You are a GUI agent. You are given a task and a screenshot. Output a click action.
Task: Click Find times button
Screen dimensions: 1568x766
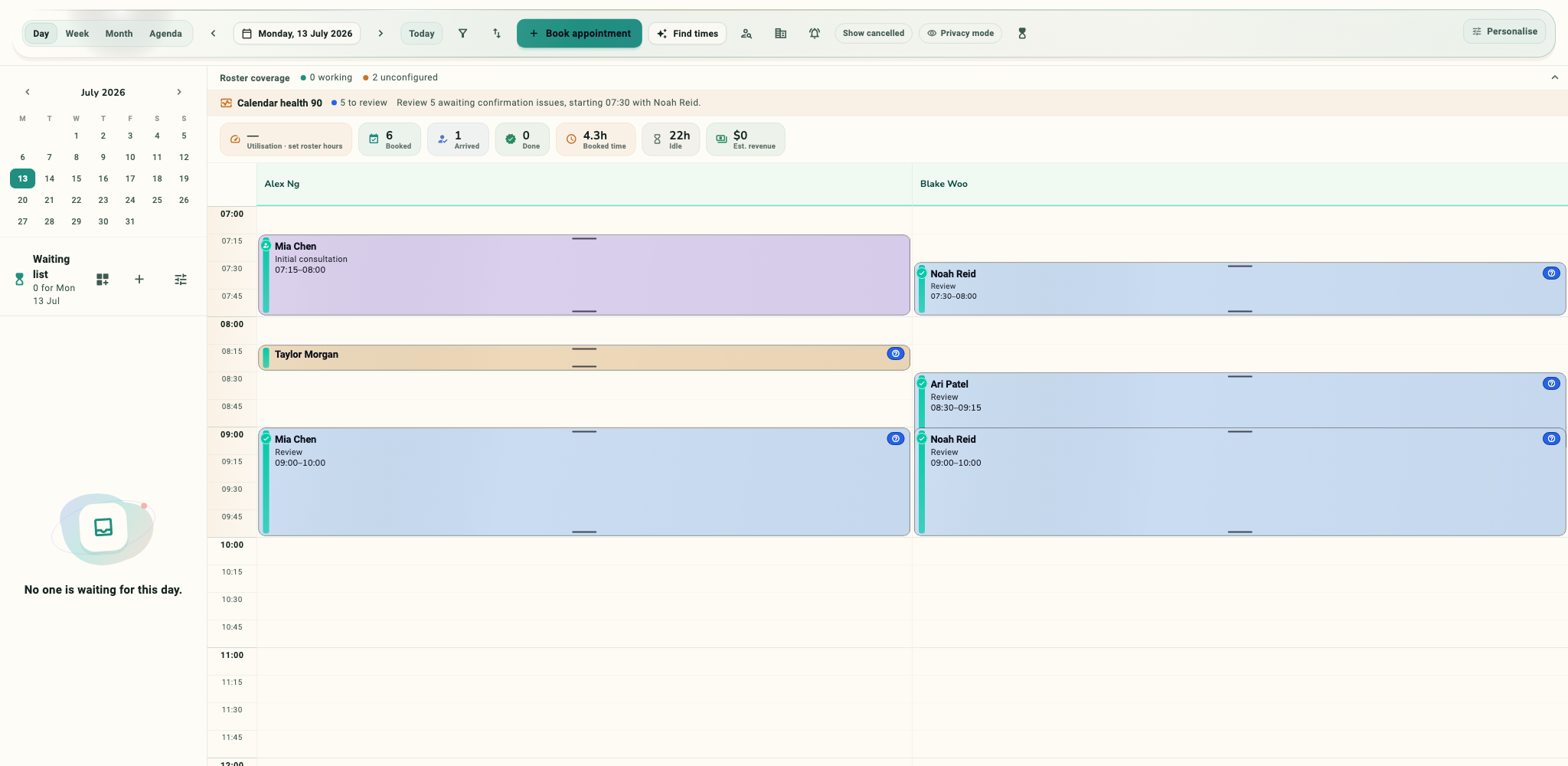tap(688, 34)
